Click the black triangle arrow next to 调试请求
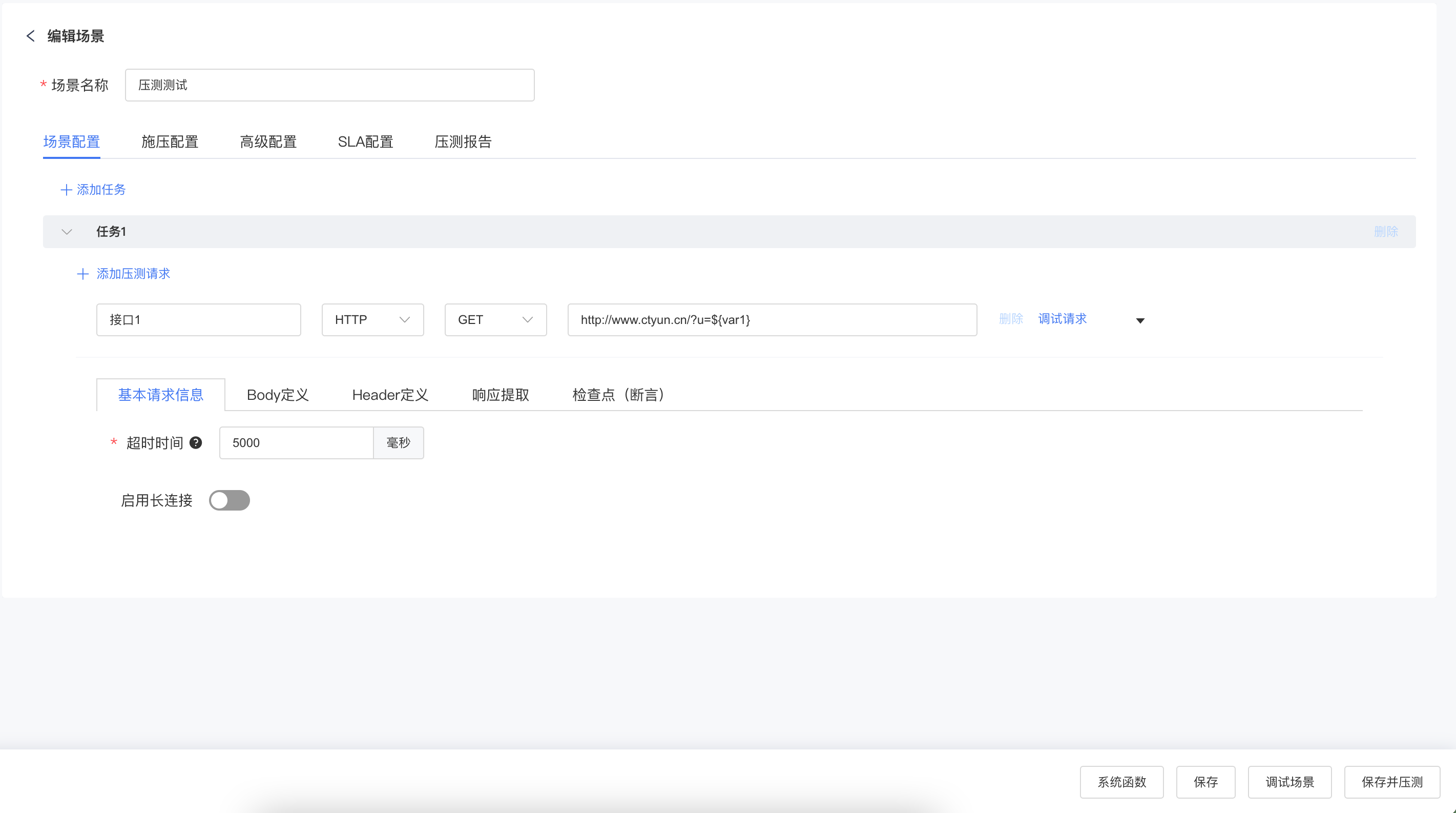Viewport: 1456px width, 813px height. point(1140,320)
